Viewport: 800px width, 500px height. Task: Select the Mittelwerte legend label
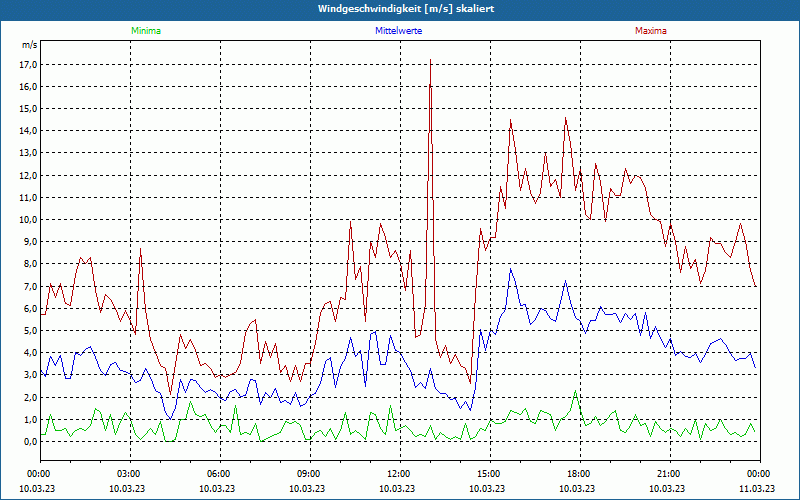point(398,31)
